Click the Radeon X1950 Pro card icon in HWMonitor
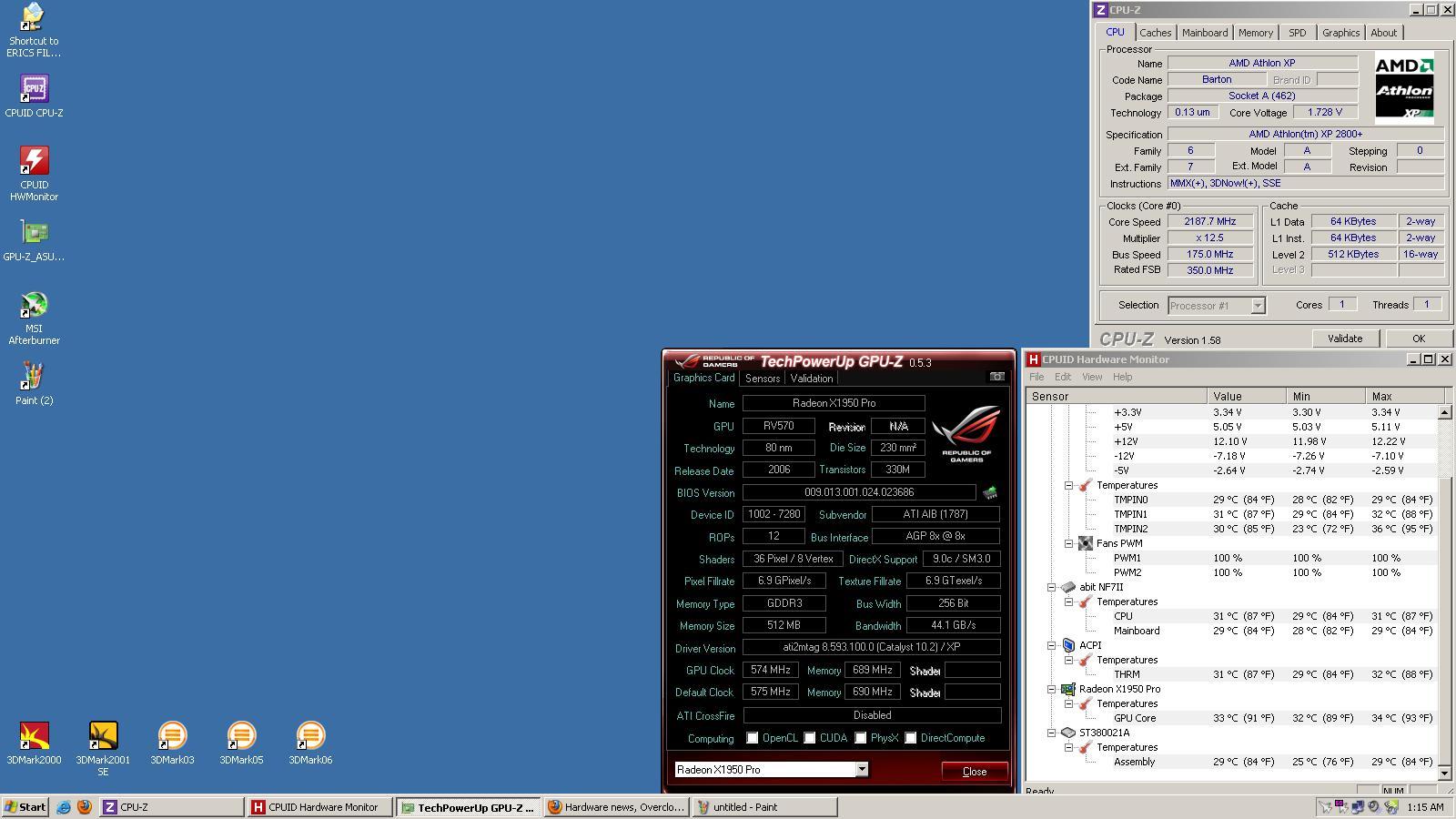The width and height of the screenshot is (1456, 819). tap(1068, 689)
